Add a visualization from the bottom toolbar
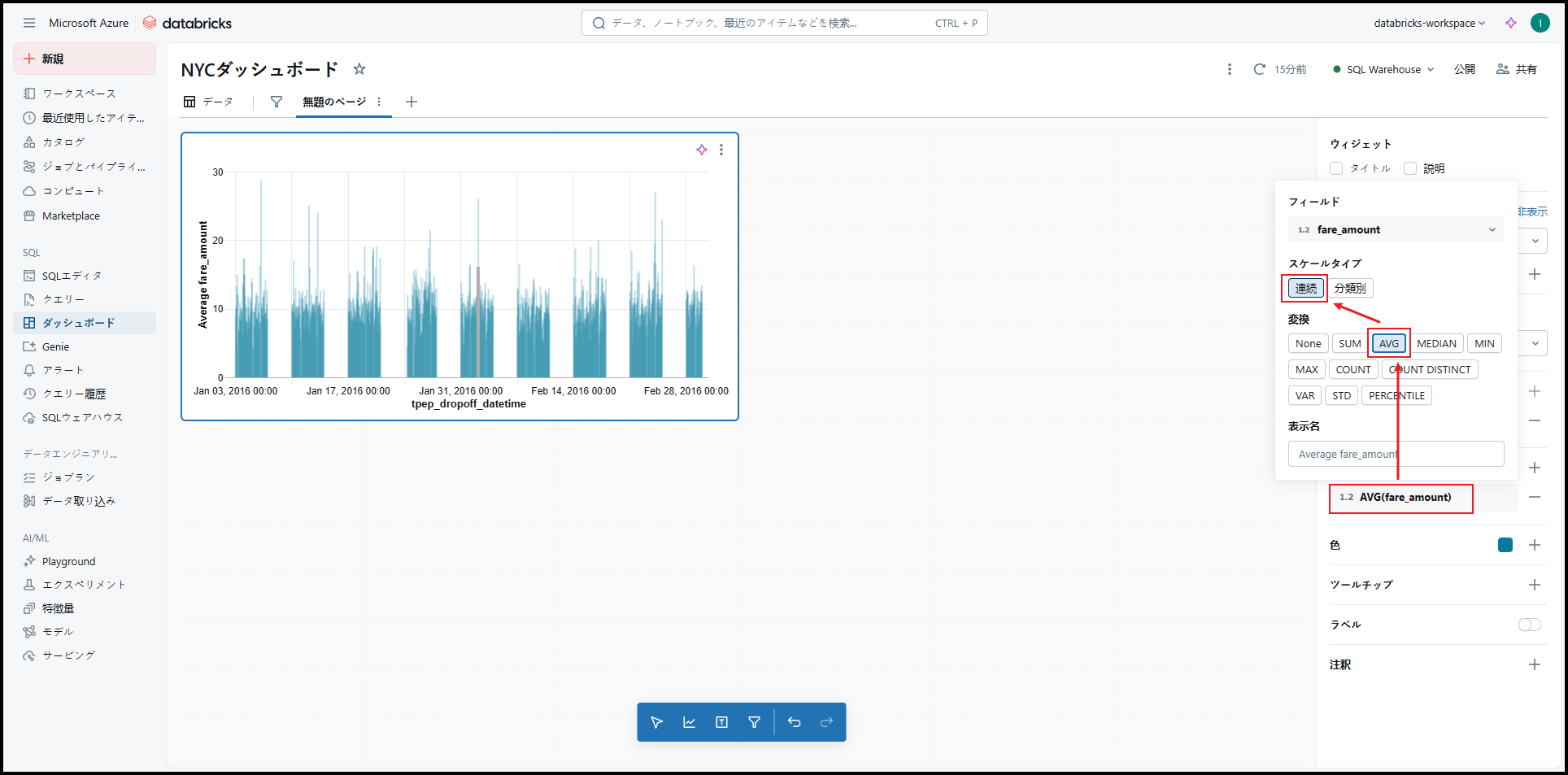This screenshot has width=1568, height=775. (x=690, y=722)
